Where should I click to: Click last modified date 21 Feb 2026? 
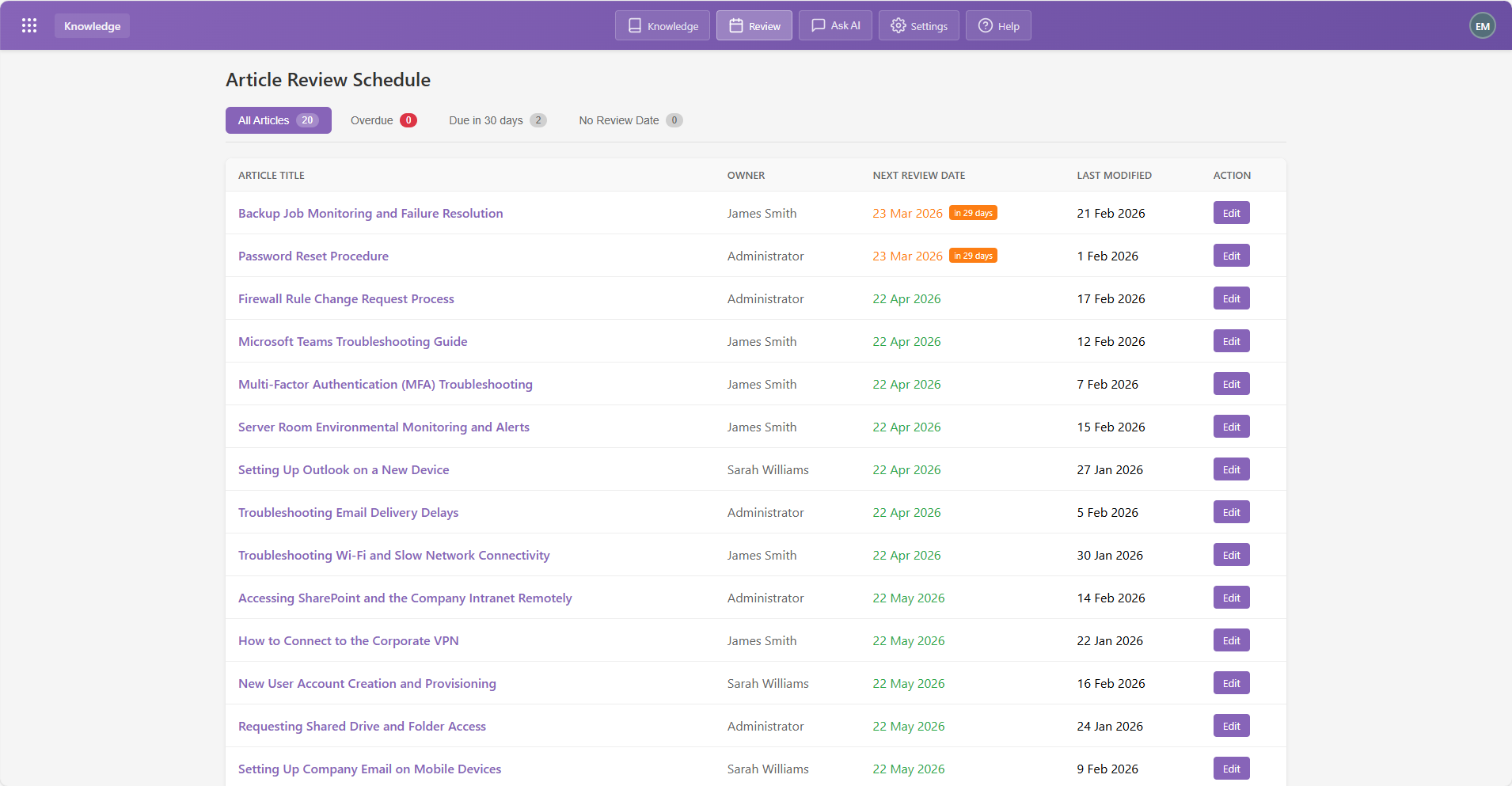[1111, 213]
